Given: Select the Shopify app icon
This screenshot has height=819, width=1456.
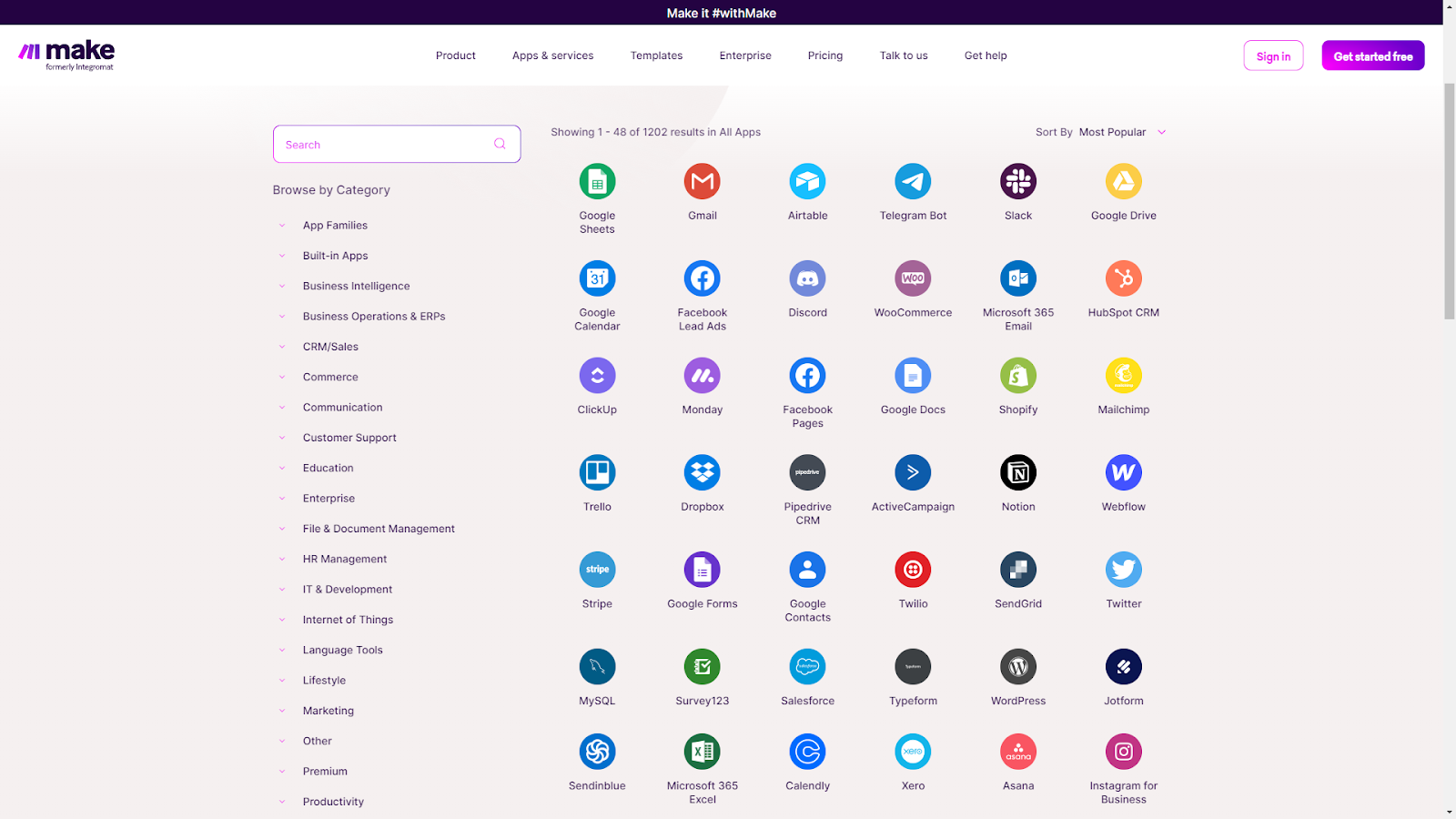Looking at the screenshot, I should 1018,375.
